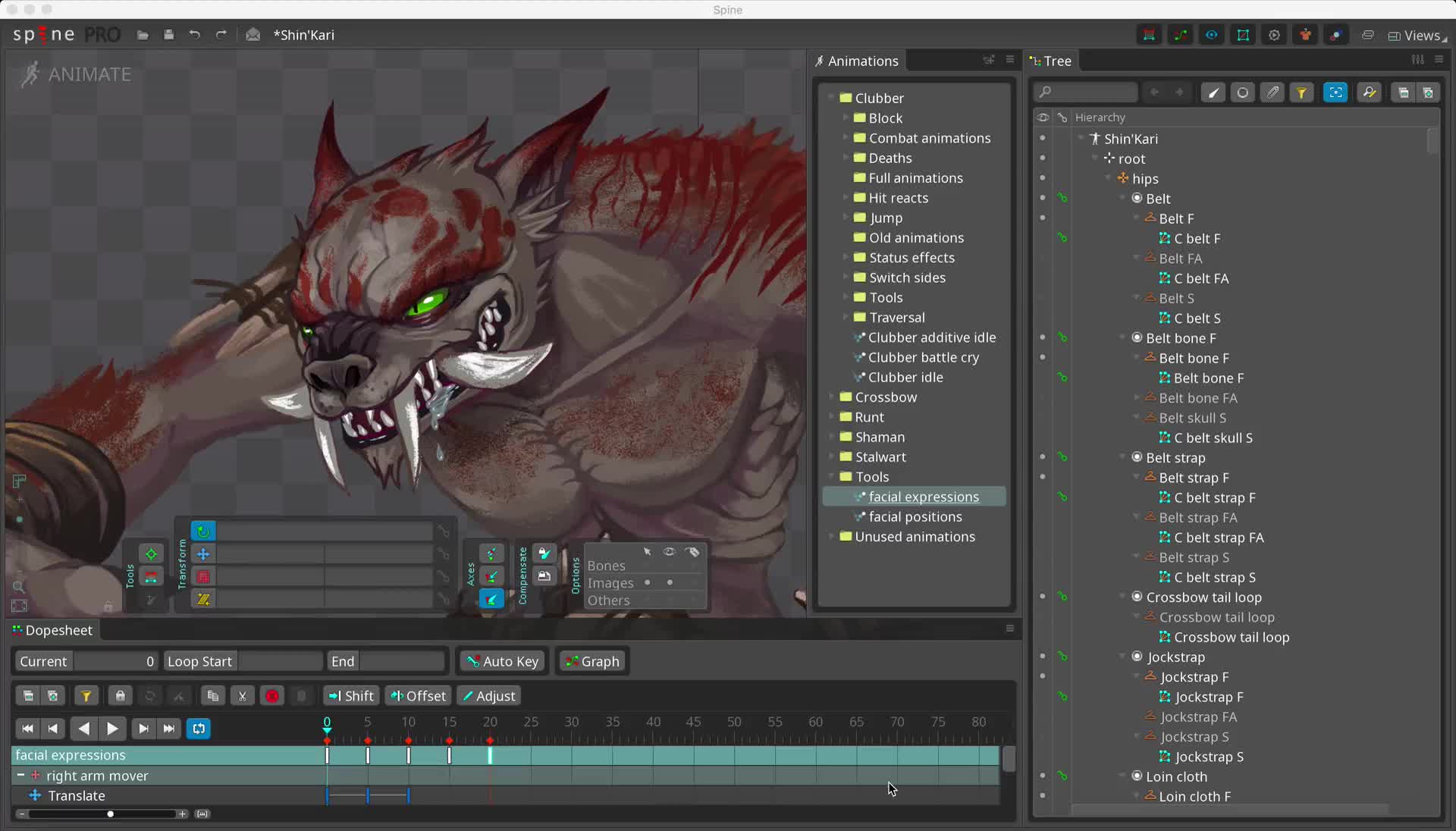Viewport: 1456px width, 831px height.
Task: Undo the last action
Action: point(195,35)
